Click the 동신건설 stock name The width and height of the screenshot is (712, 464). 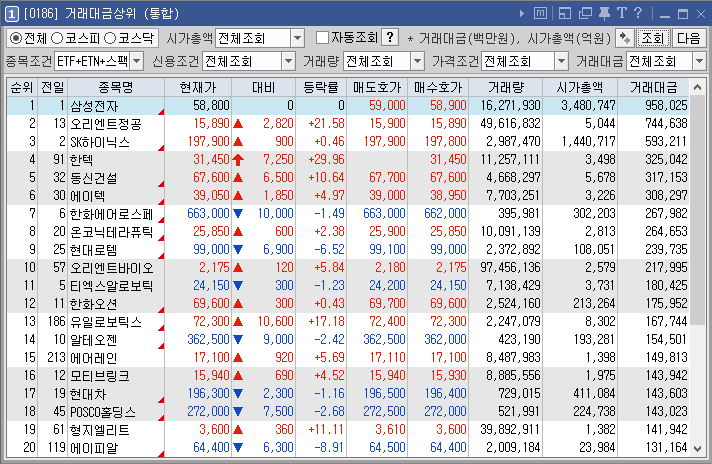click(94, 178)
